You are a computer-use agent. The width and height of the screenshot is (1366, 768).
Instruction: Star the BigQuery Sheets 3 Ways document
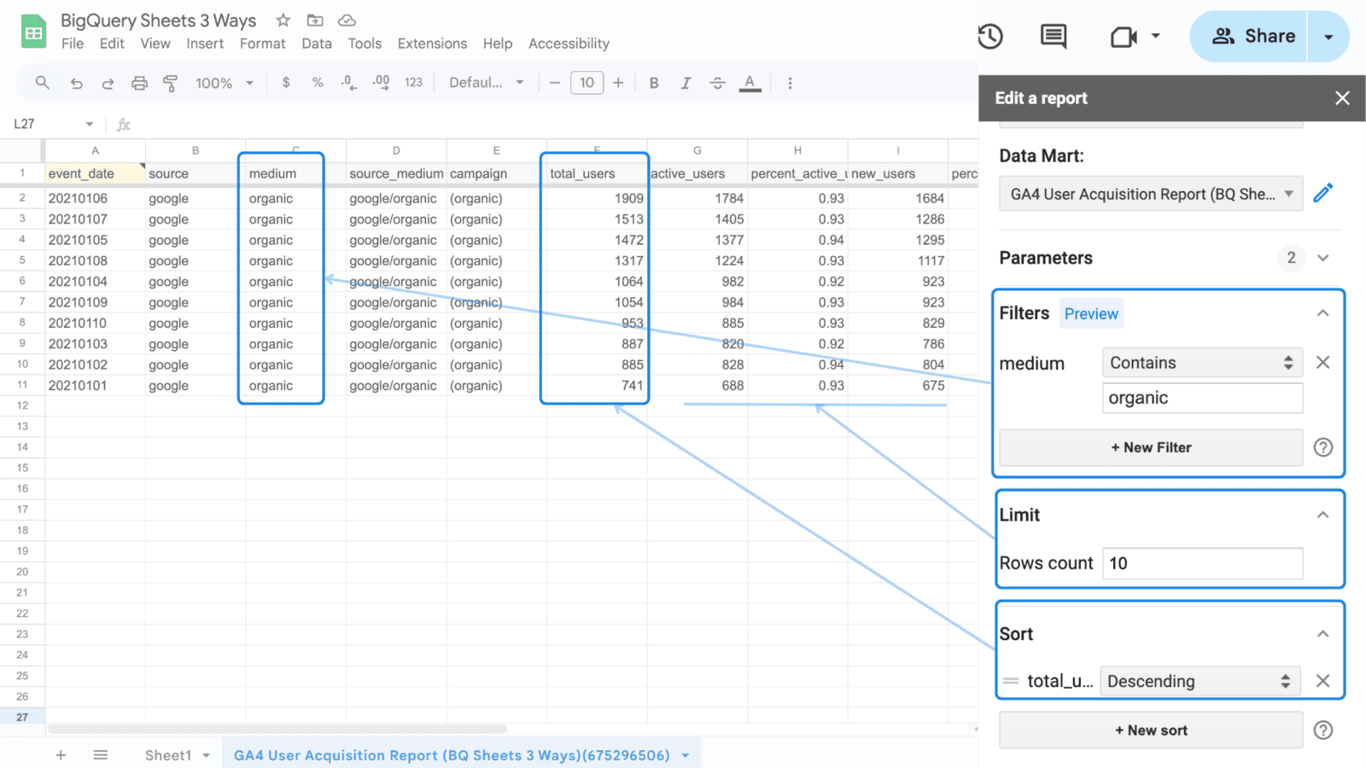pyautogui.click(x=283, y=20)
